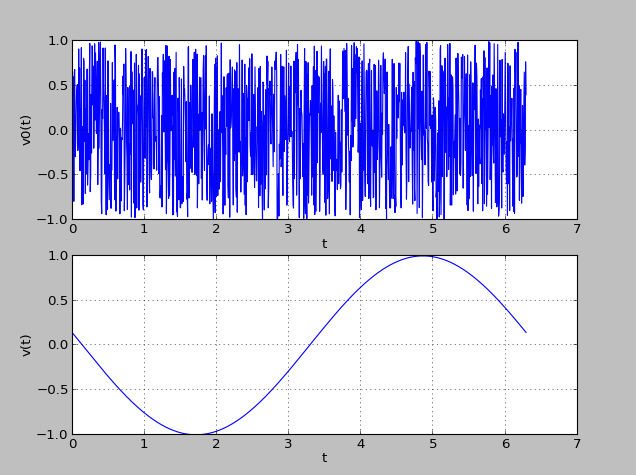Click the −0.5 y-tick of the v0(t) plot
The image size is (636, 475).
coord(53,175)
